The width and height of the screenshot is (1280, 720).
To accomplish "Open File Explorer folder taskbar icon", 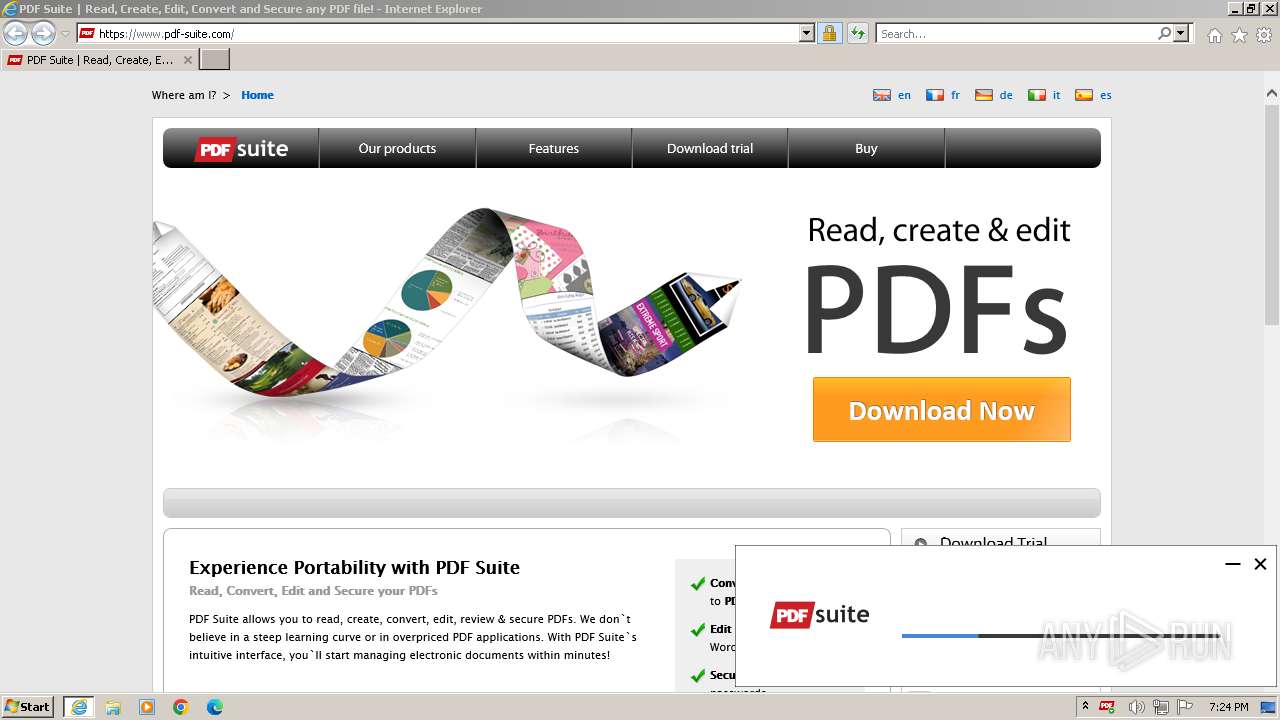I will [x=113, y=707].
